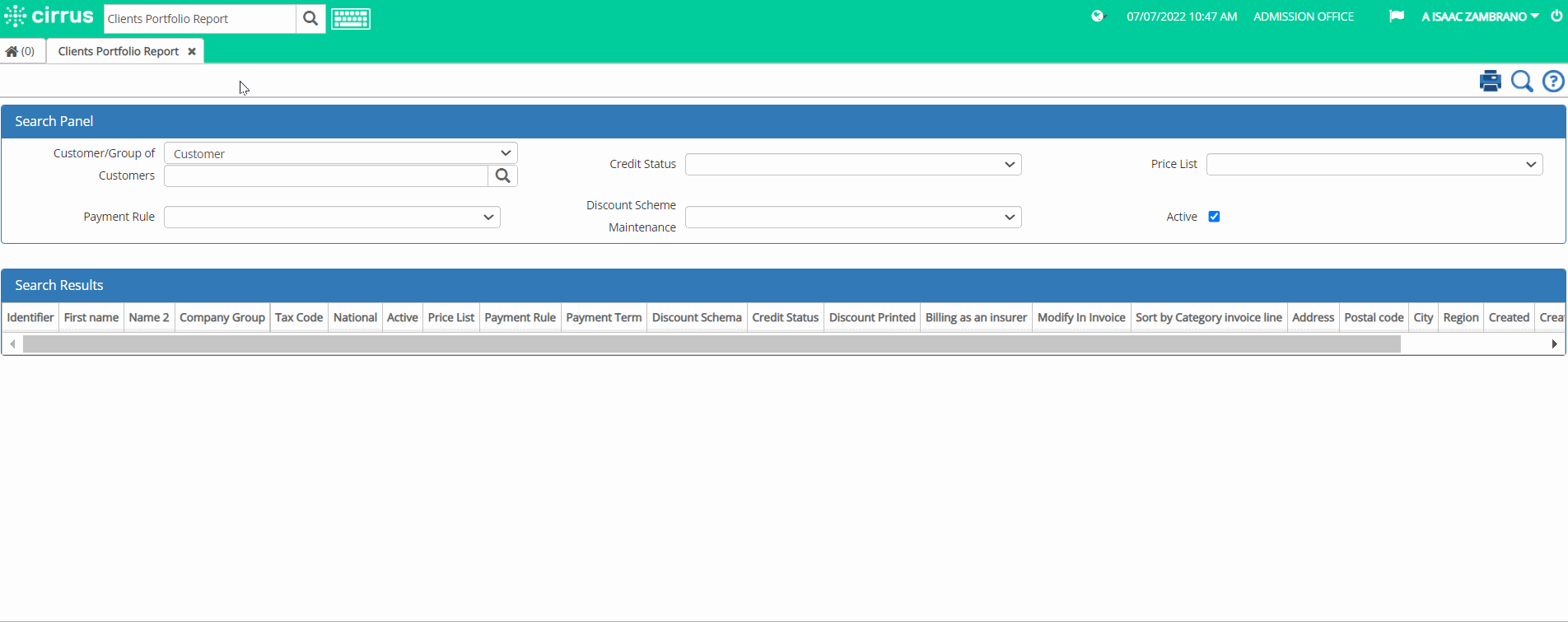Image resolution: width=1568 pixels, height=622 pixels.
Task: Click the Tax Code column header
Action: (299, 317)
